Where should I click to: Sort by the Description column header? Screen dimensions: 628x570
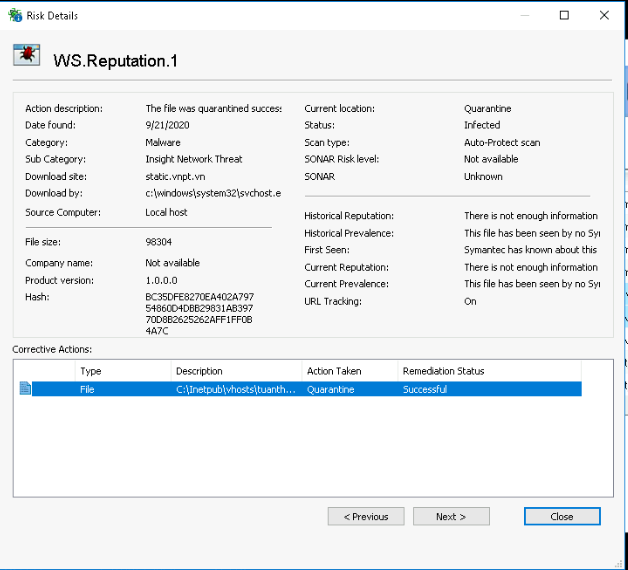[236, 371]
